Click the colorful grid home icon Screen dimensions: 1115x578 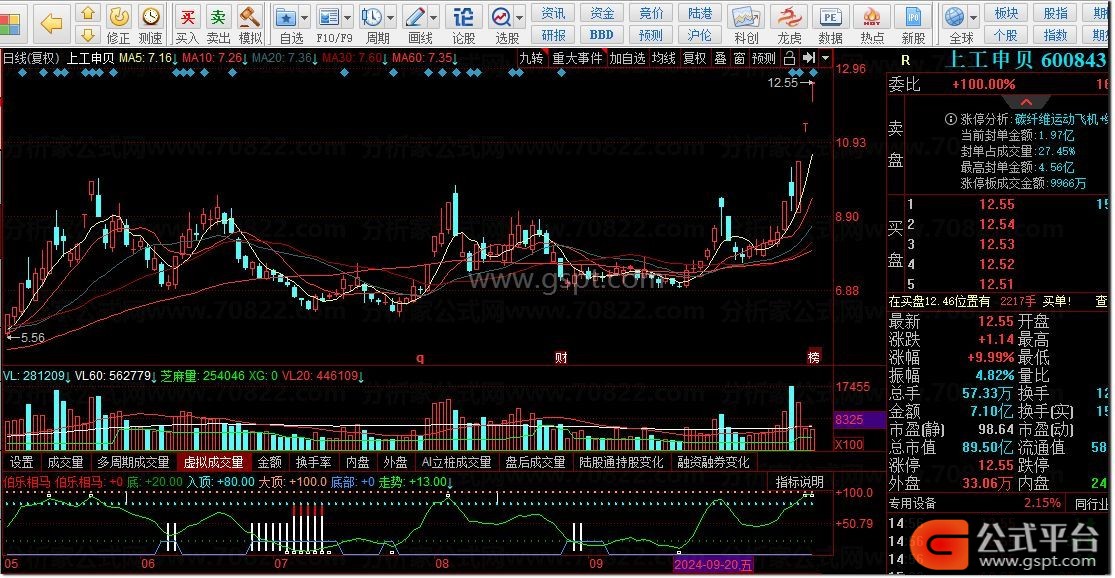(x=10, y=25)
